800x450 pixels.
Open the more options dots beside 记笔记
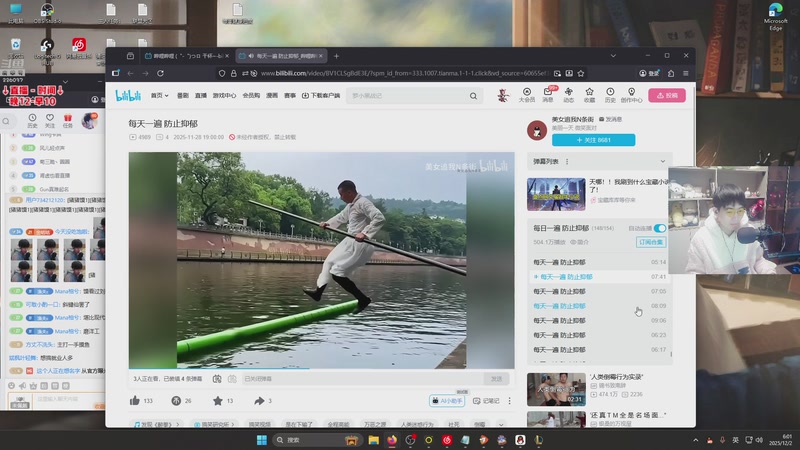point(509,401)
